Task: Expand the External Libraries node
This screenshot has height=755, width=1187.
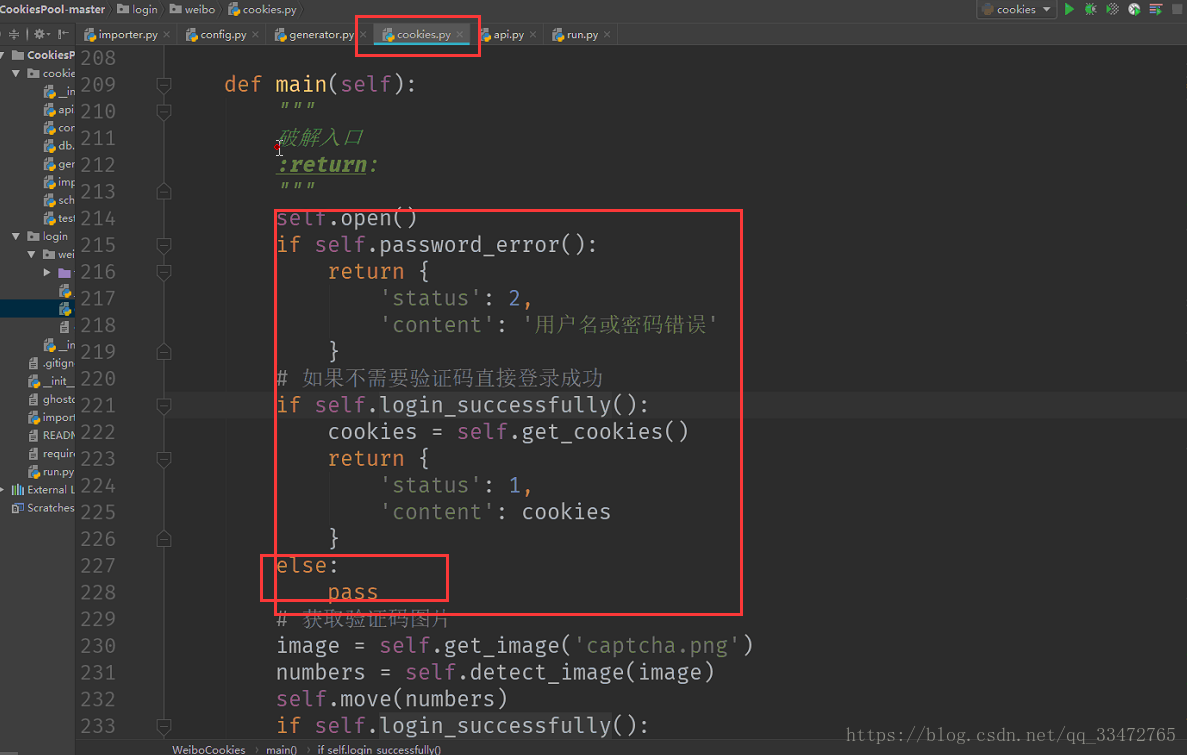Action: point(3,490)
